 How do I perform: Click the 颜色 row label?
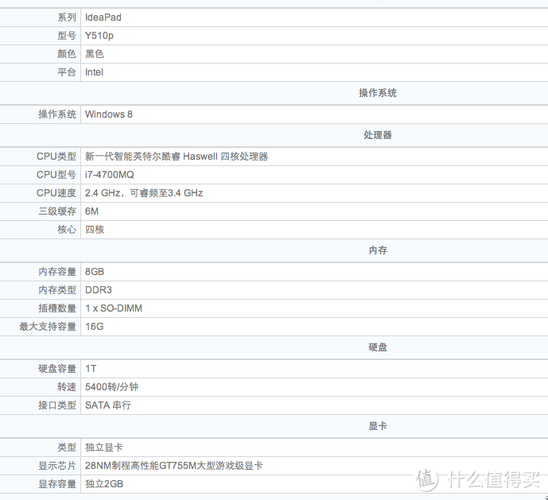[x=66, y=54]
